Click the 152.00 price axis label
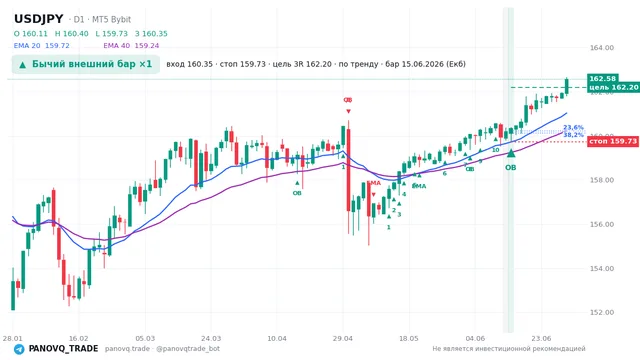 [x=602, y=312]
